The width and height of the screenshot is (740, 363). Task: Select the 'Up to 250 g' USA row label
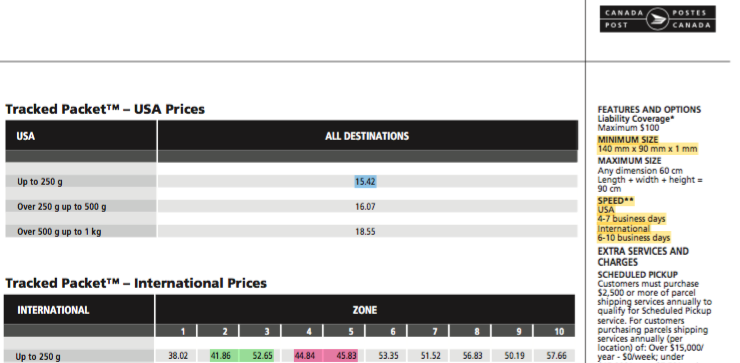pos(40,182)
